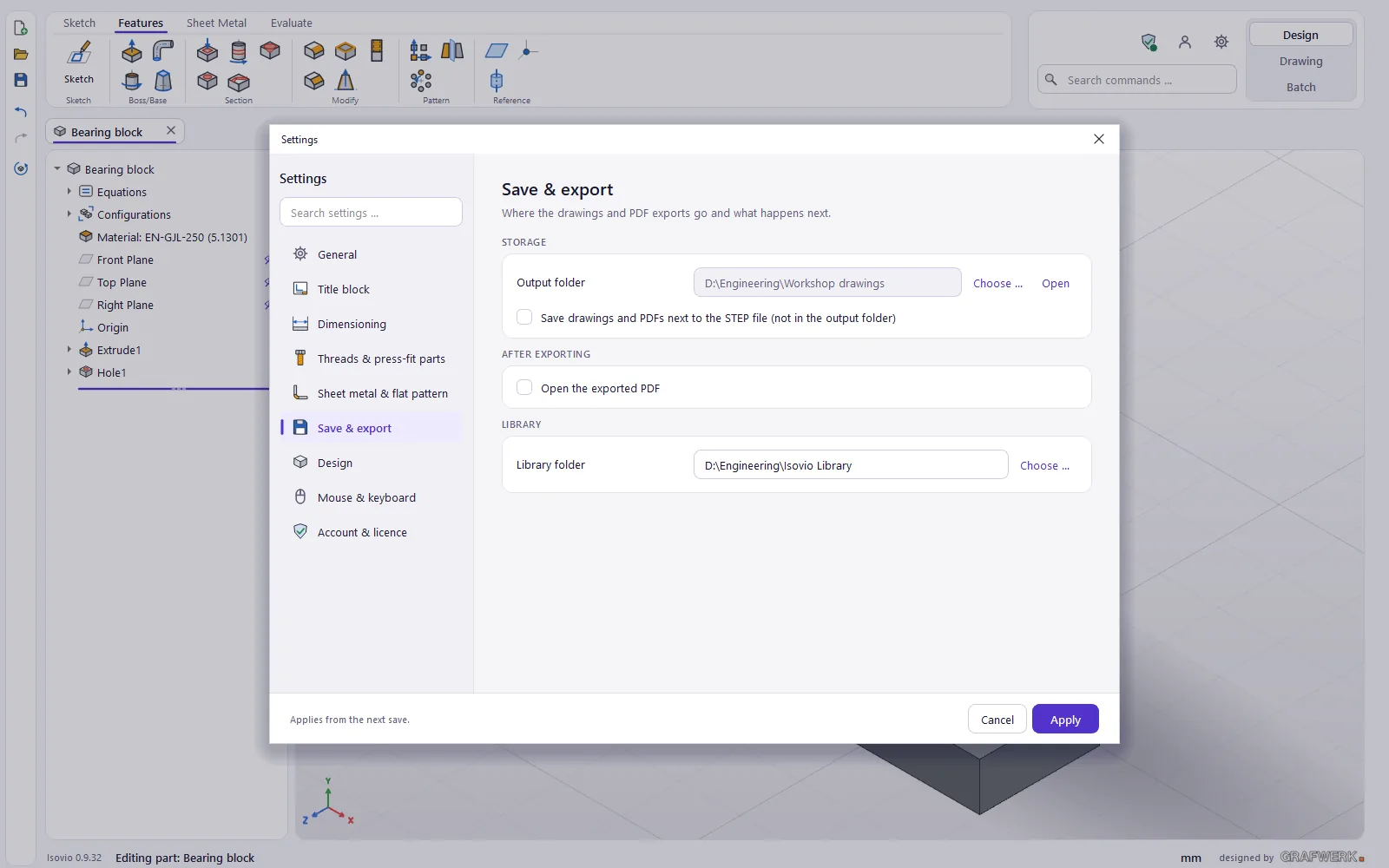1389x868 pixels.
Task: Choose the Loft boss icon
Action: click(163, 81)
